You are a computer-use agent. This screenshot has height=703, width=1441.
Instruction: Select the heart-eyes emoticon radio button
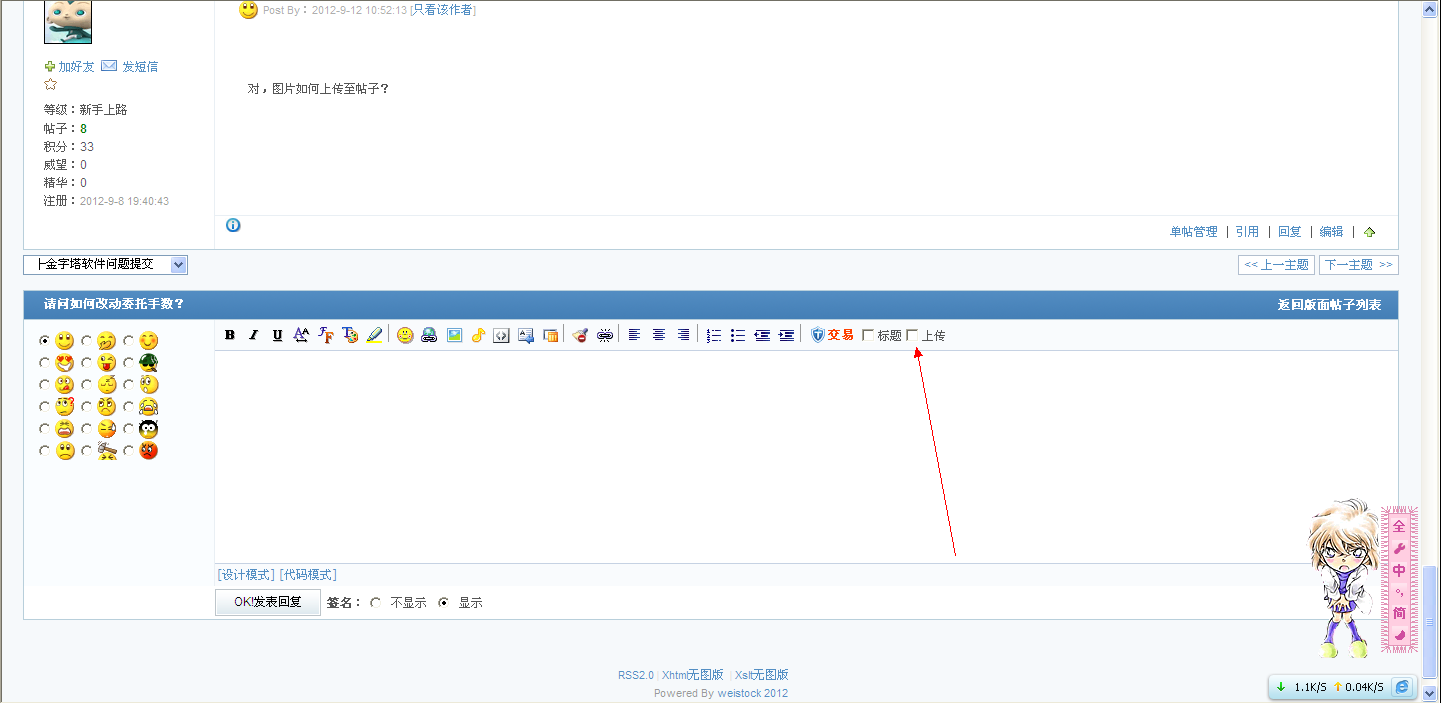click(x=44, y=363)
